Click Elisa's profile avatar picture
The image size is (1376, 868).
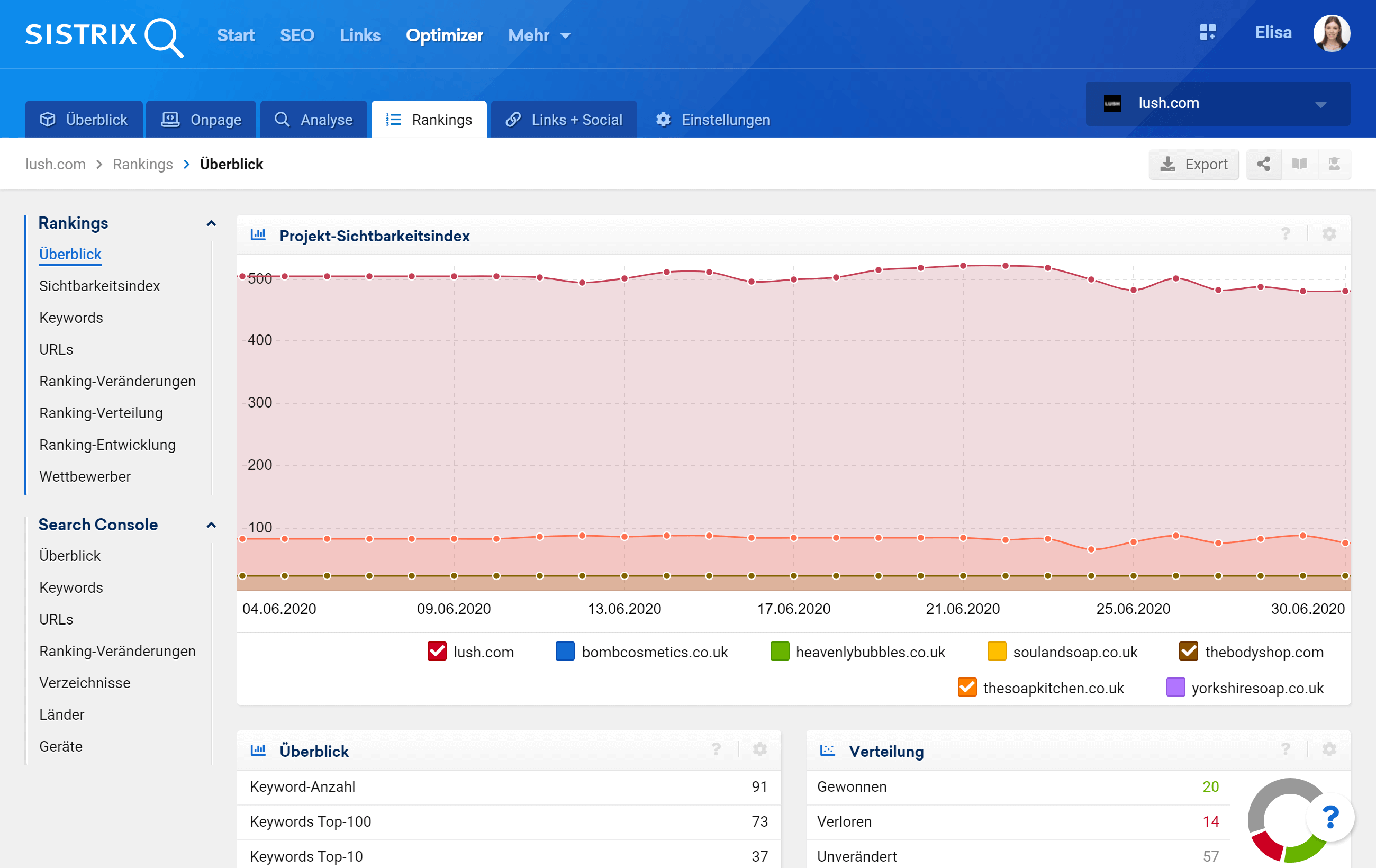(x=1331, y=33)
